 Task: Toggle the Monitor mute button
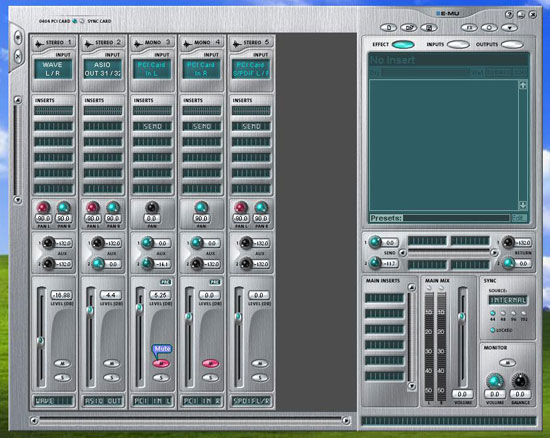pos(507,362)
